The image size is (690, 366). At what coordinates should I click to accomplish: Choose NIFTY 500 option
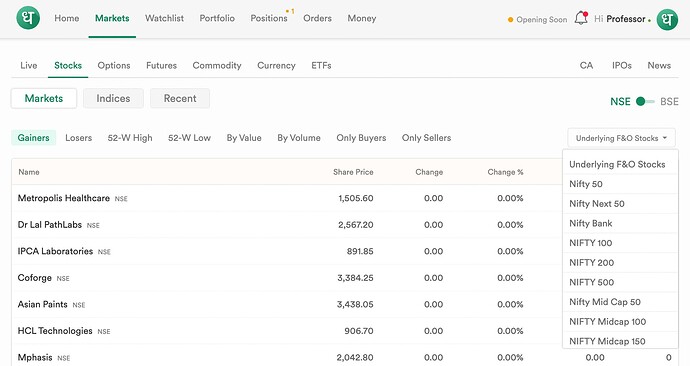point(620,282)
